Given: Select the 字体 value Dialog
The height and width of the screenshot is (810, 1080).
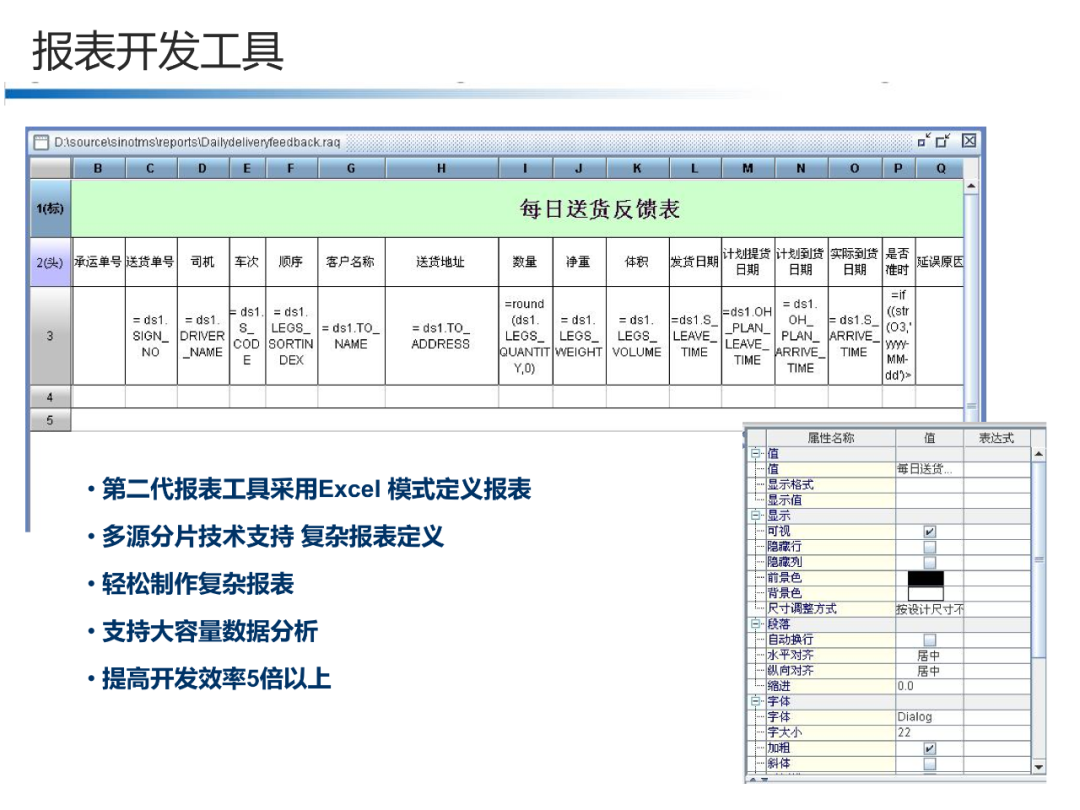Looking at the screenshot, I should 929,717.
